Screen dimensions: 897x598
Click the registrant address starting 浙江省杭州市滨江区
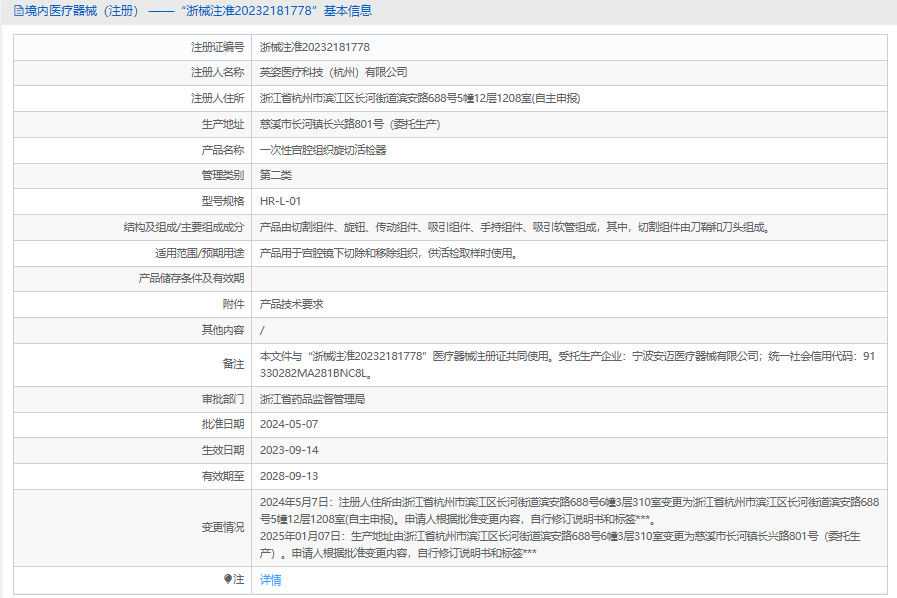(x=420, y=98)
